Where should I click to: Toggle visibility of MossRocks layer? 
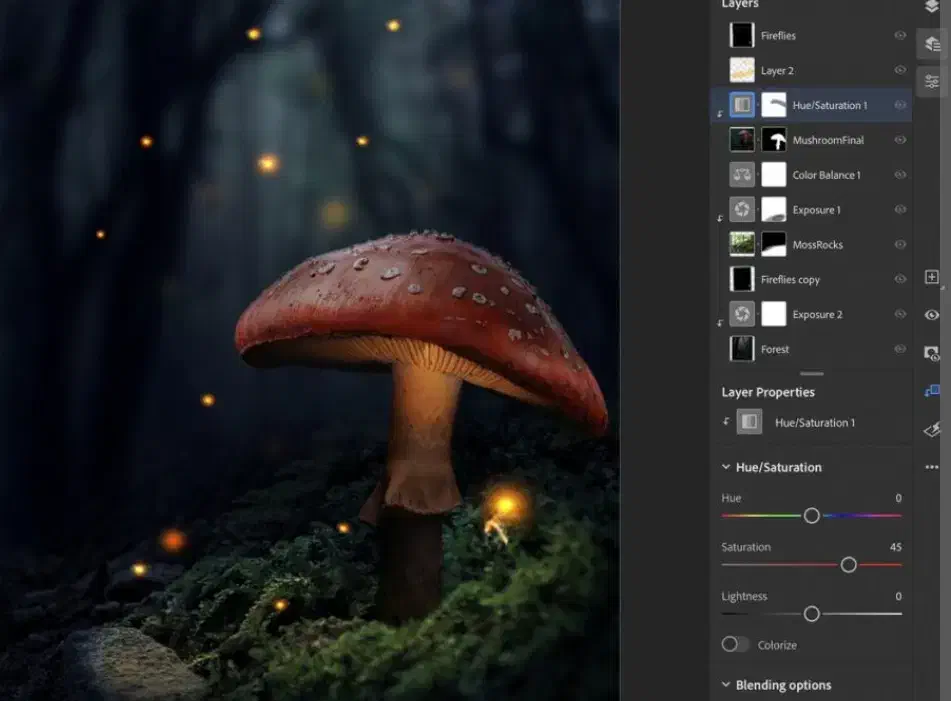900,245
